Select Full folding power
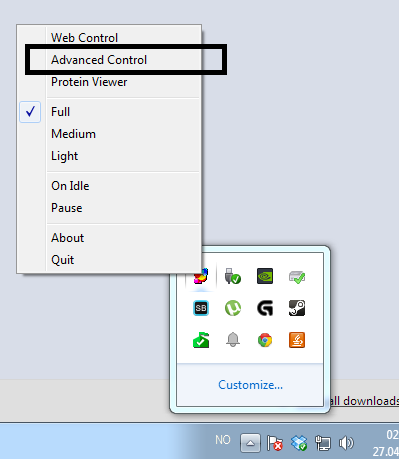The width and height of the screenshot is (399, 459). pyautogui.click(x=109, y=112)
